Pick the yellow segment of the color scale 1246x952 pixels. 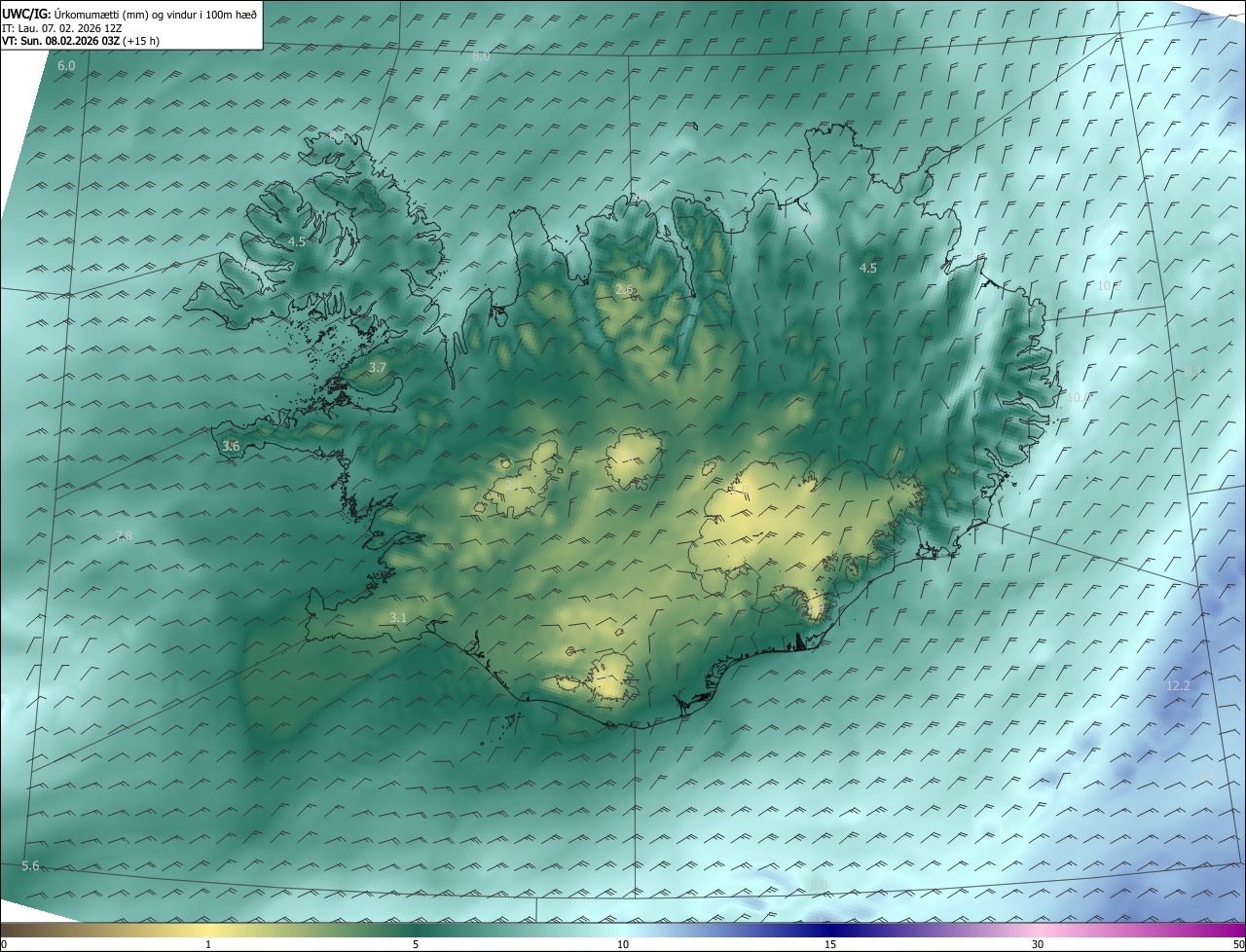pyautogui.click(x=208, y=930)
